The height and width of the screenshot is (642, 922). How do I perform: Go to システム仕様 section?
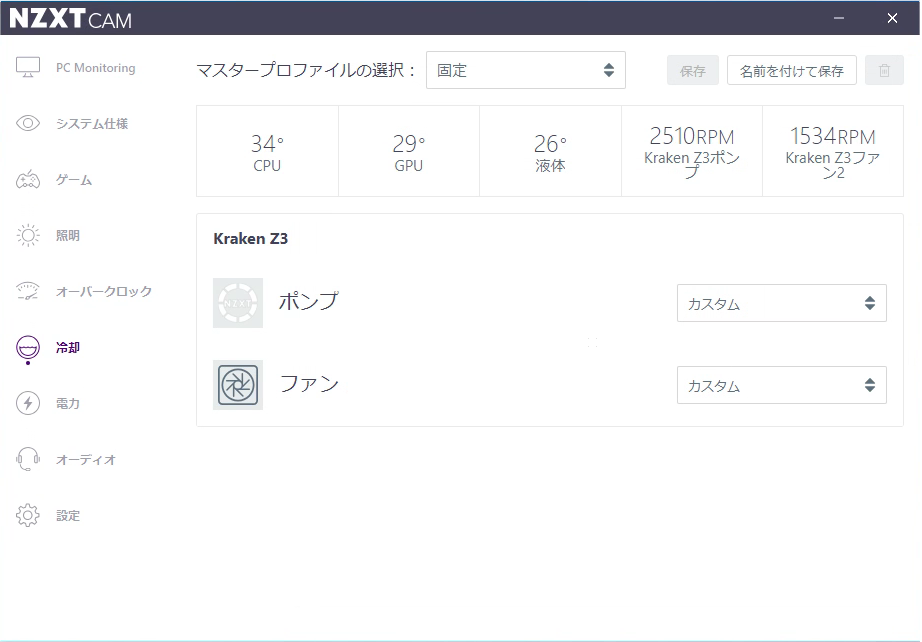(92, 123)
